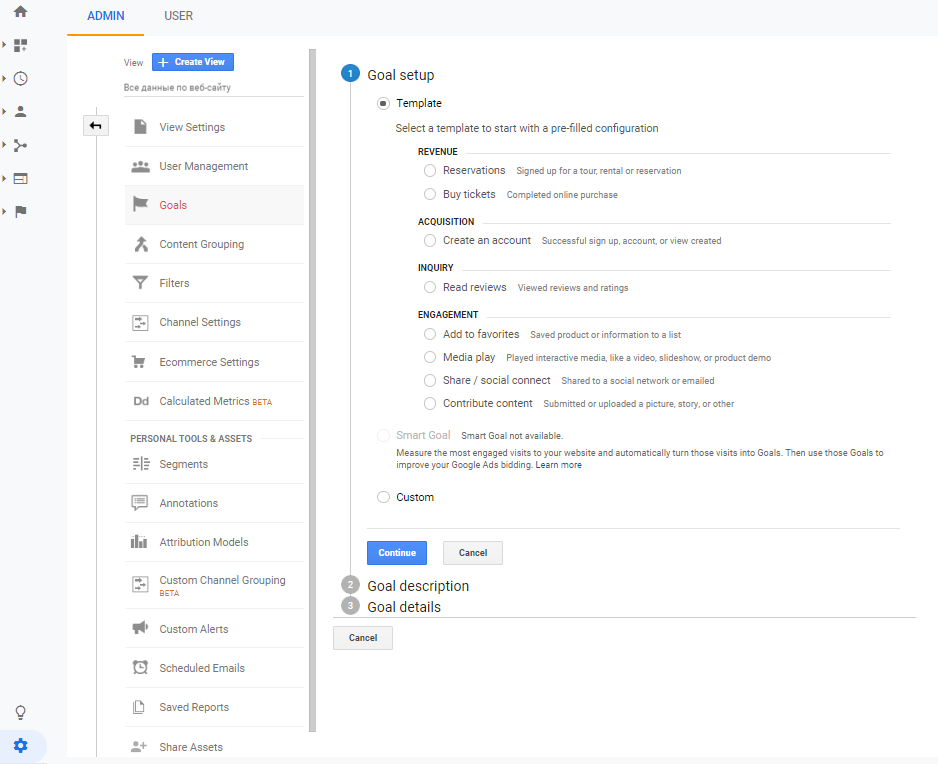Click the Custom Alerts megaphone icon
Viewport: 938px width, 764px height.
pos(140,629)
